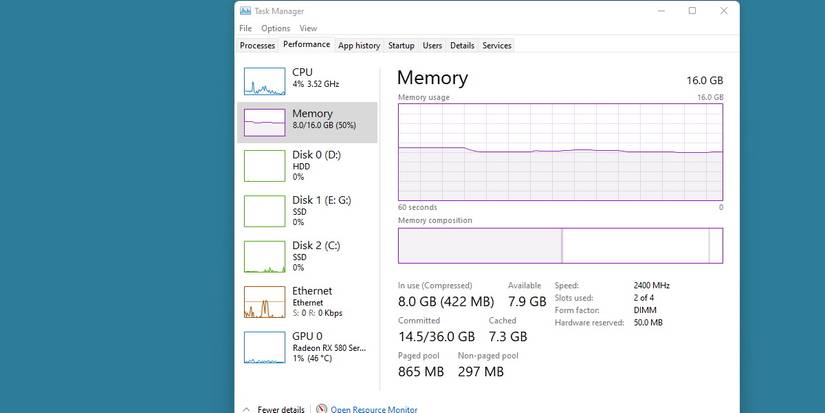Select the CPU usage graph thumbnail
825x413 pixels.
click(x=265, y=82)
